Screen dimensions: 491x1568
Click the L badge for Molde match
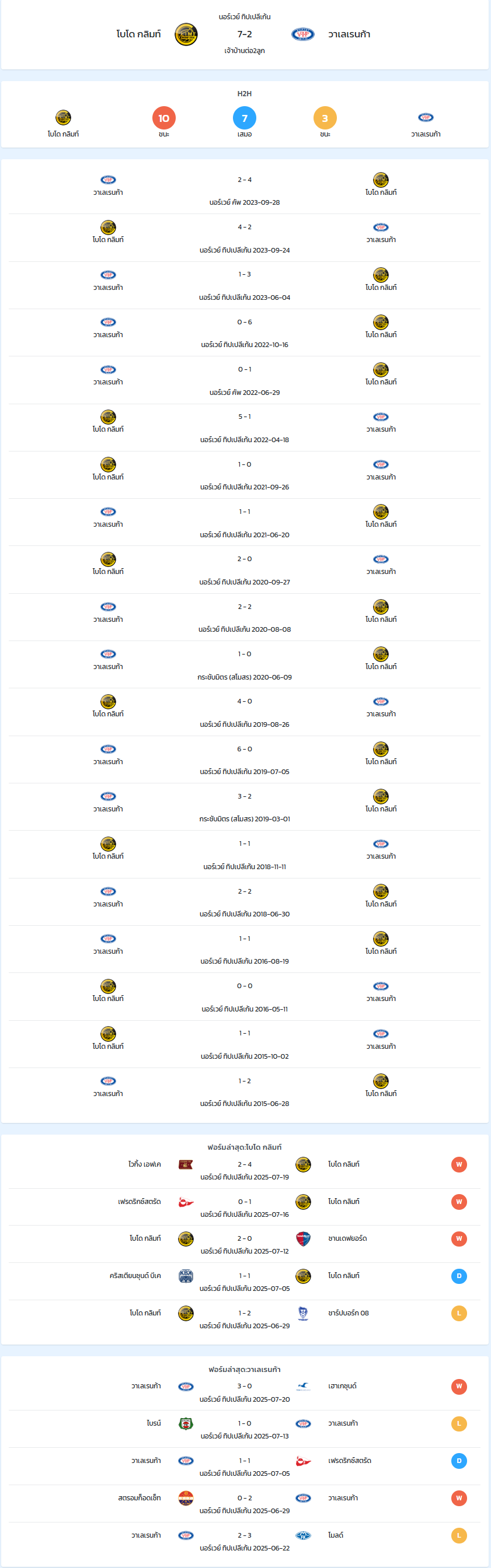(x=459, y=1536)
